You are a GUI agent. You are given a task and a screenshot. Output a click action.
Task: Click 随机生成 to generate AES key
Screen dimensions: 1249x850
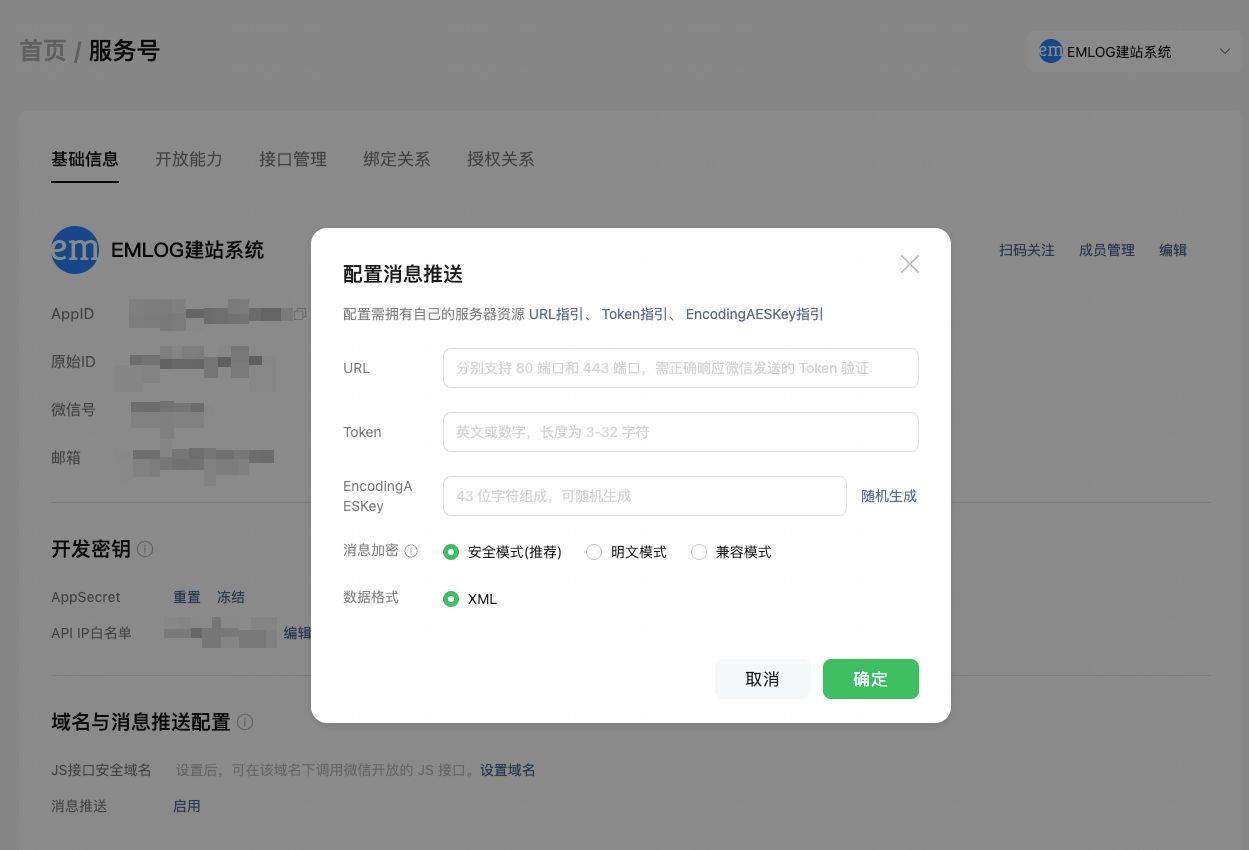click(889, 496)
